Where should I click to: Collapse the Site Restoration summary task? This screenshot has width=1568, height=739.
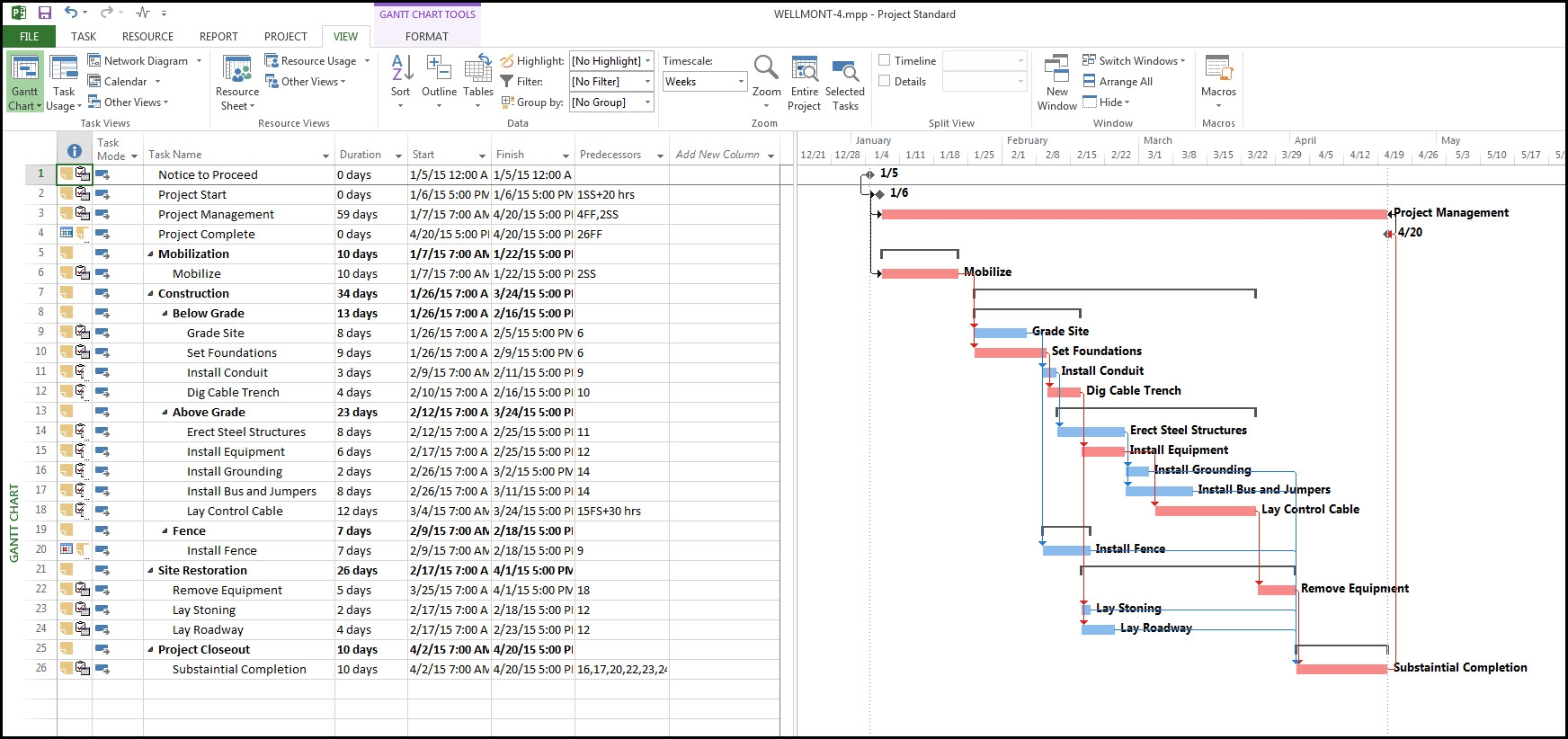[151, 571]
